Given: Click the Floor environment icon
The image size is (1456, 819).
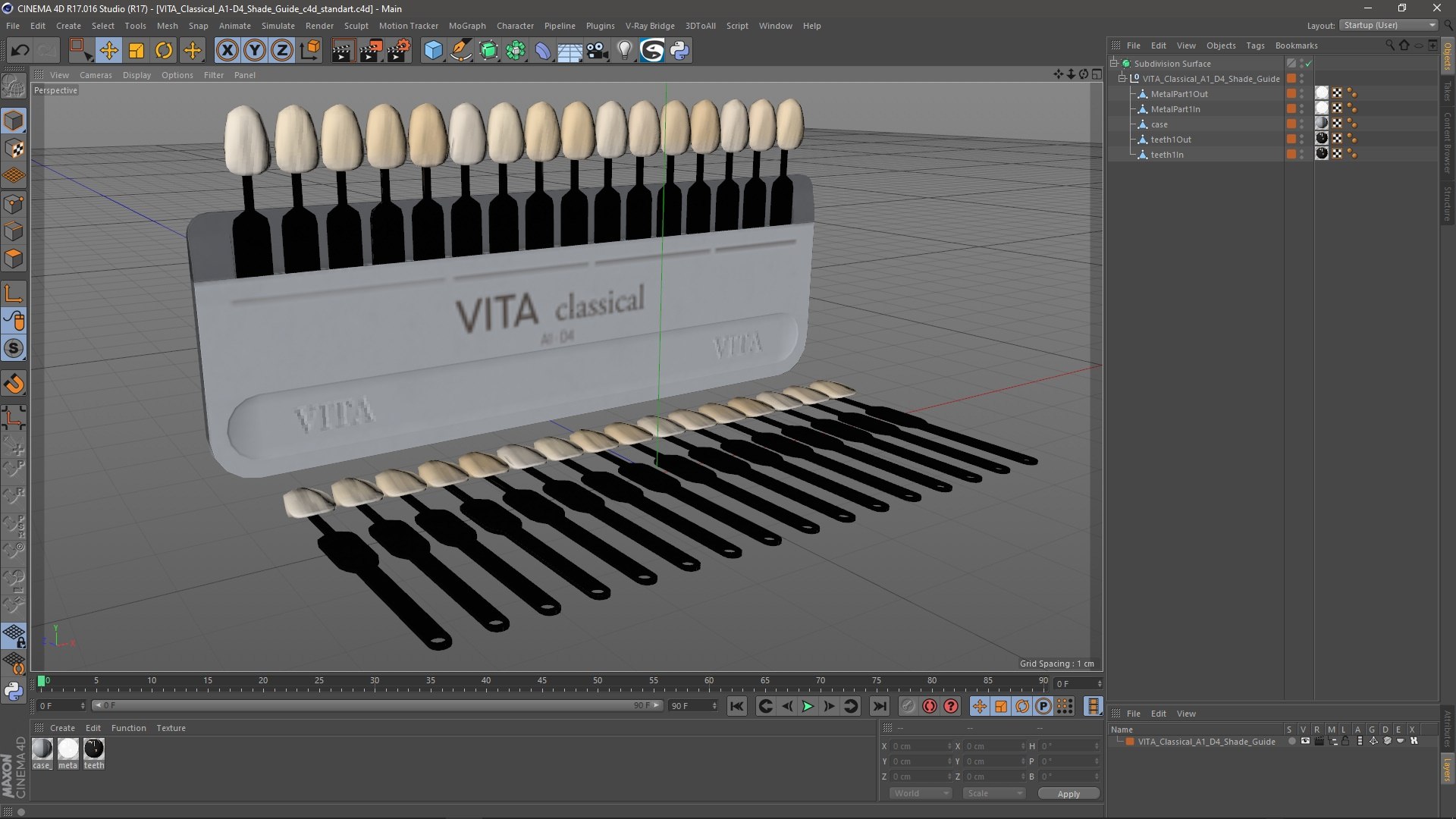Looking at the screenshot, I should pos(570,51).
